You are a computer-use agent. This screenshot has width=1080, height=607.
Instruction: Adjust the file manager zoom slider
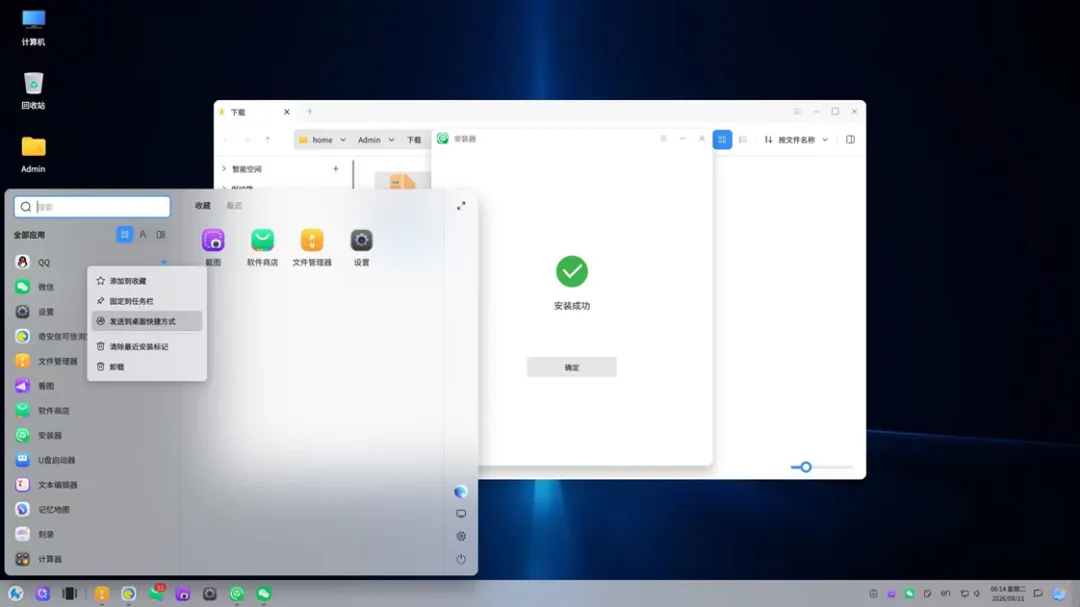click(806, 467)
